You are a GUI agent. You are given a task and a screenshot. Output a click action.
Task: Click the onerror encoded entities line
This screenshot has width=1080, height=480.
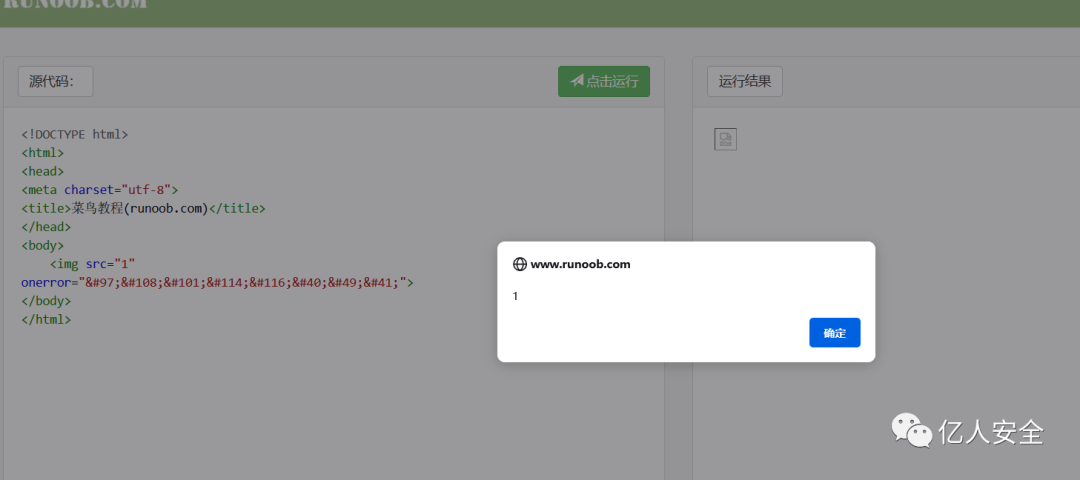[218, 282]
